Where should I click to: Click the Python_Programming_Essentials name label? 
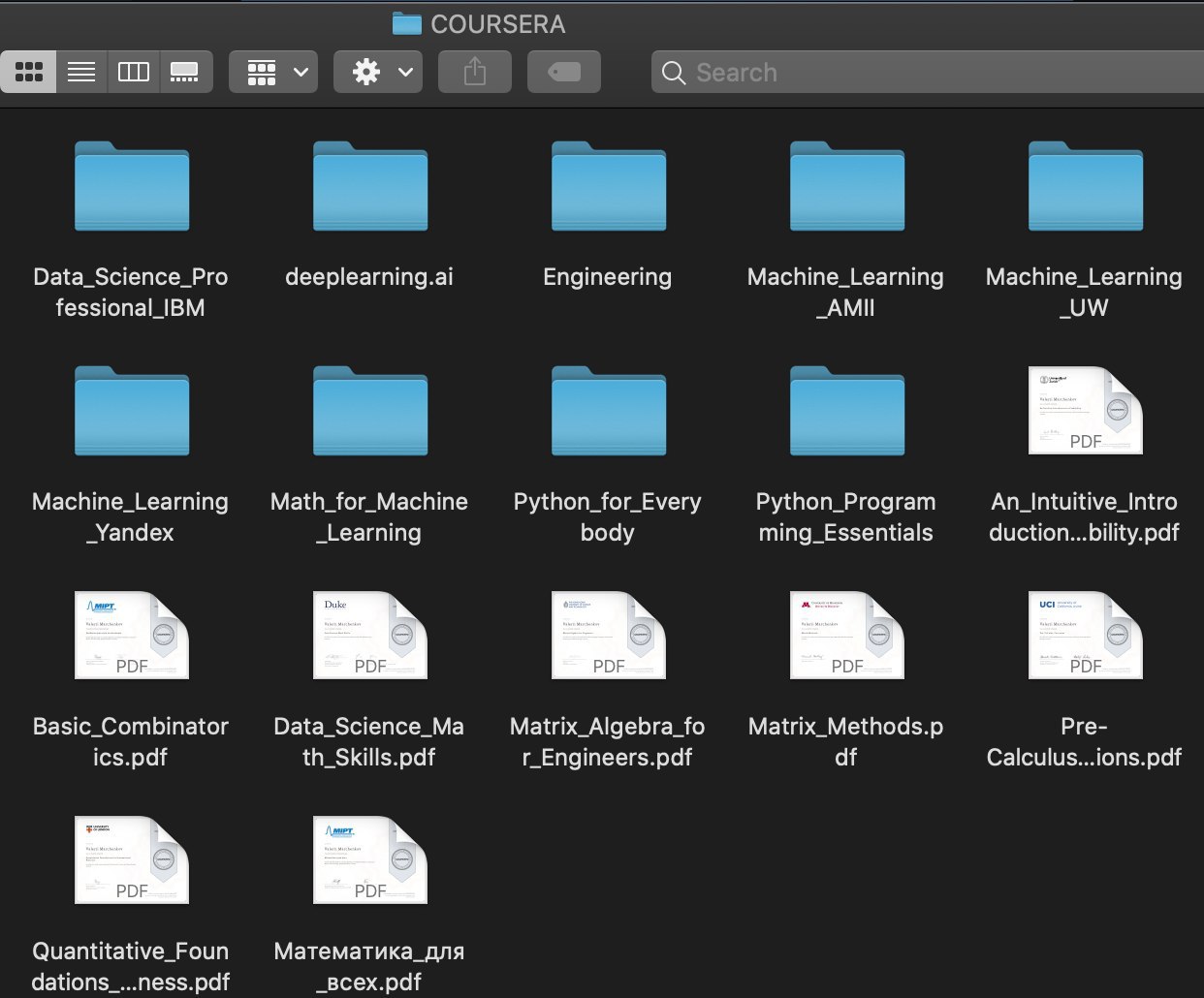tap(846, 517)
